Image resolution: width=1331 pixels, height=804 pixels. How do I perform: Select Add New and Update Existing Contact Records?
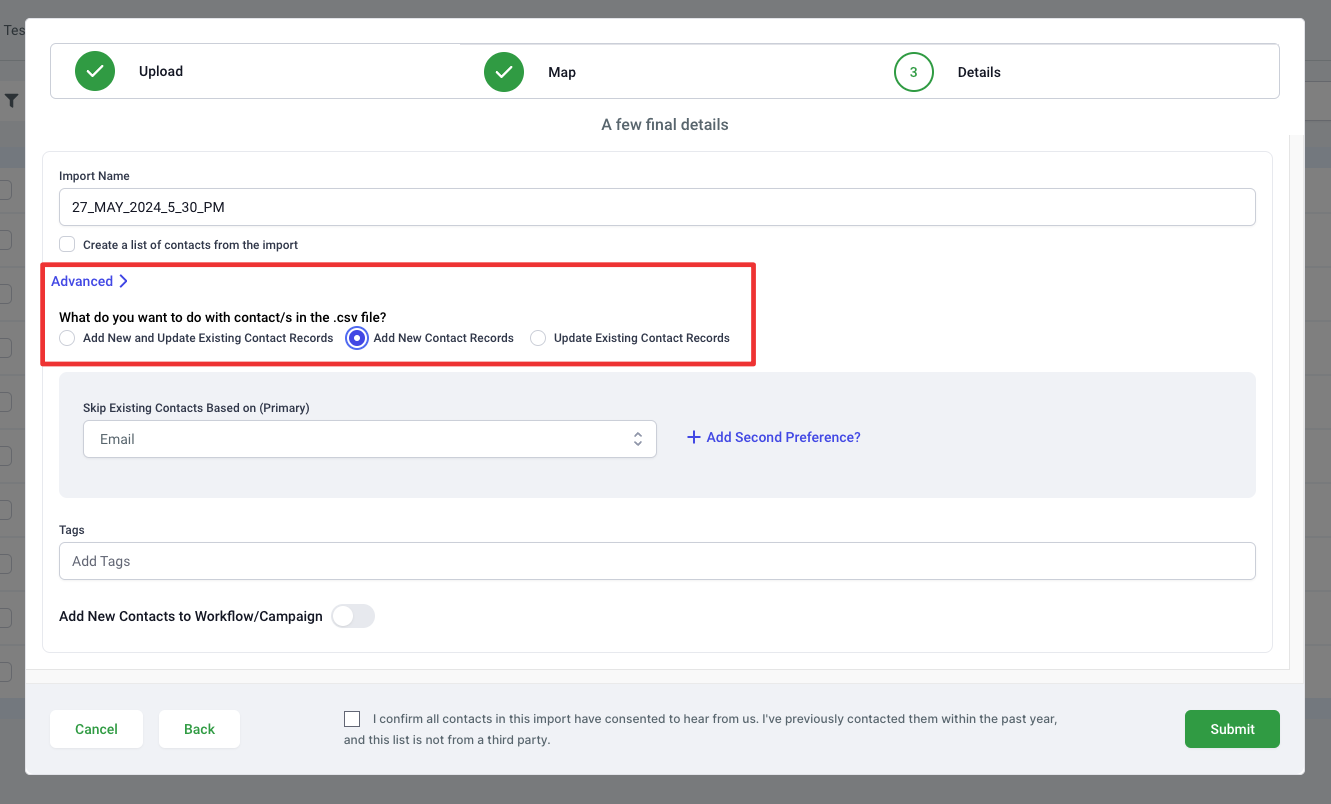(x=67, y=338)
